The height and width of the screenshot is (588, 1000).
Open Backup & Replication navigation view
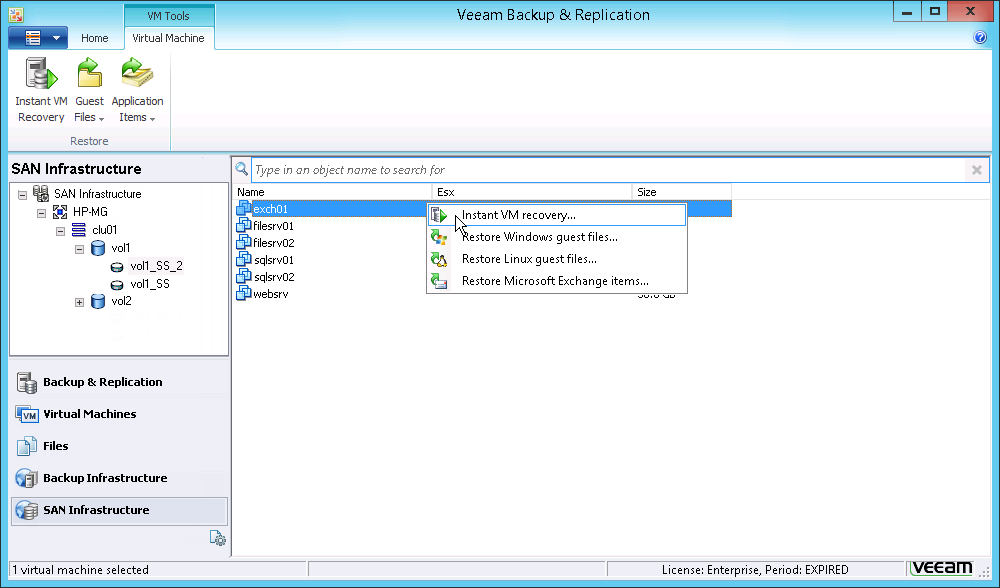(x=119, y=382)
